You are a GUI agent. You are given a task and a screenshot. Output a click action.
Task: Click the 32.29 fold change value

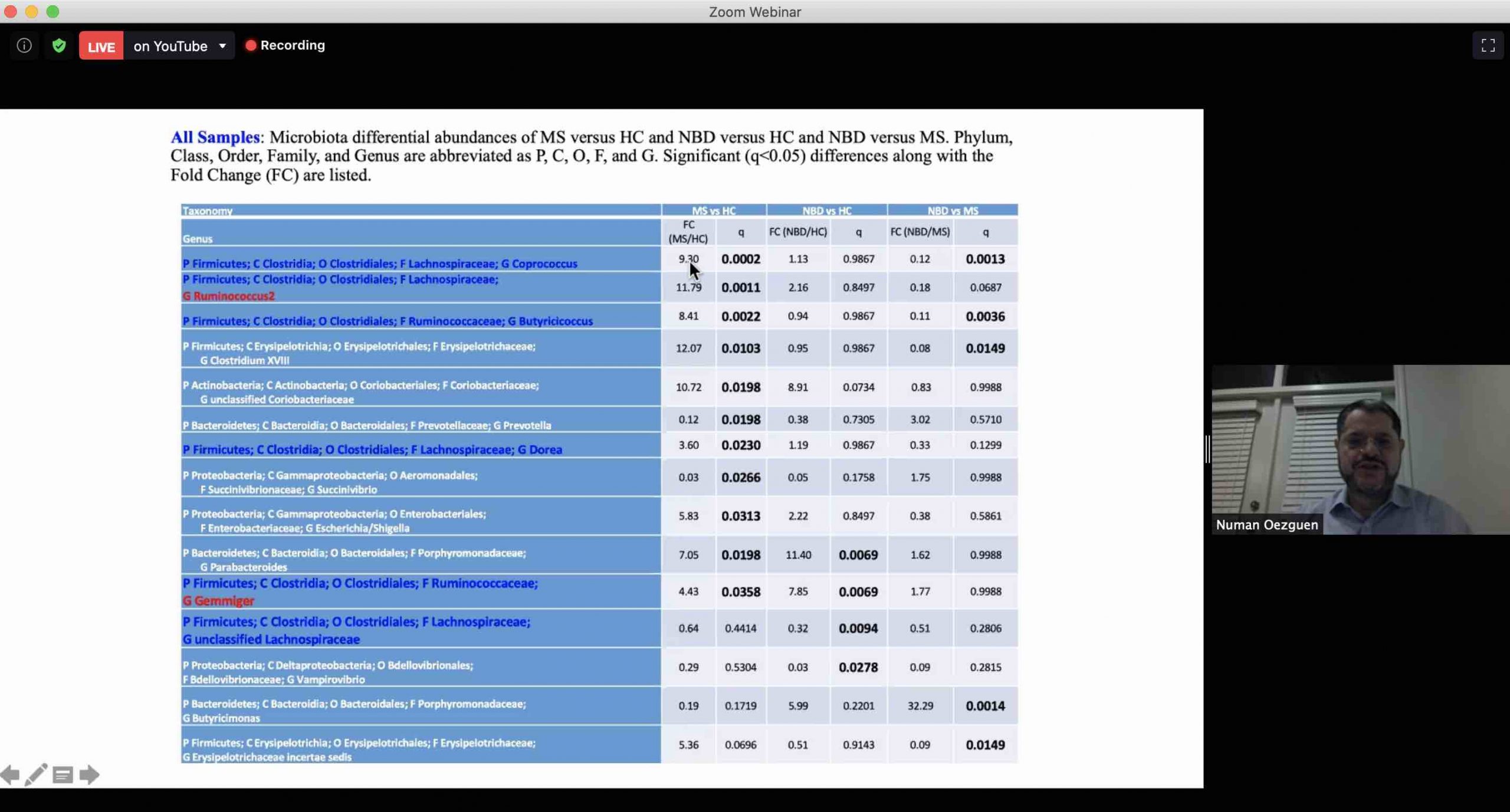920,706
